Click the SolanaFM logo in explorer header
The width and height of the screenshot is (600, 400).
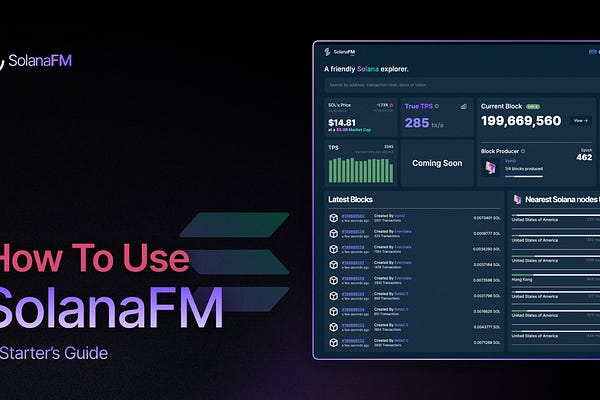339,52
